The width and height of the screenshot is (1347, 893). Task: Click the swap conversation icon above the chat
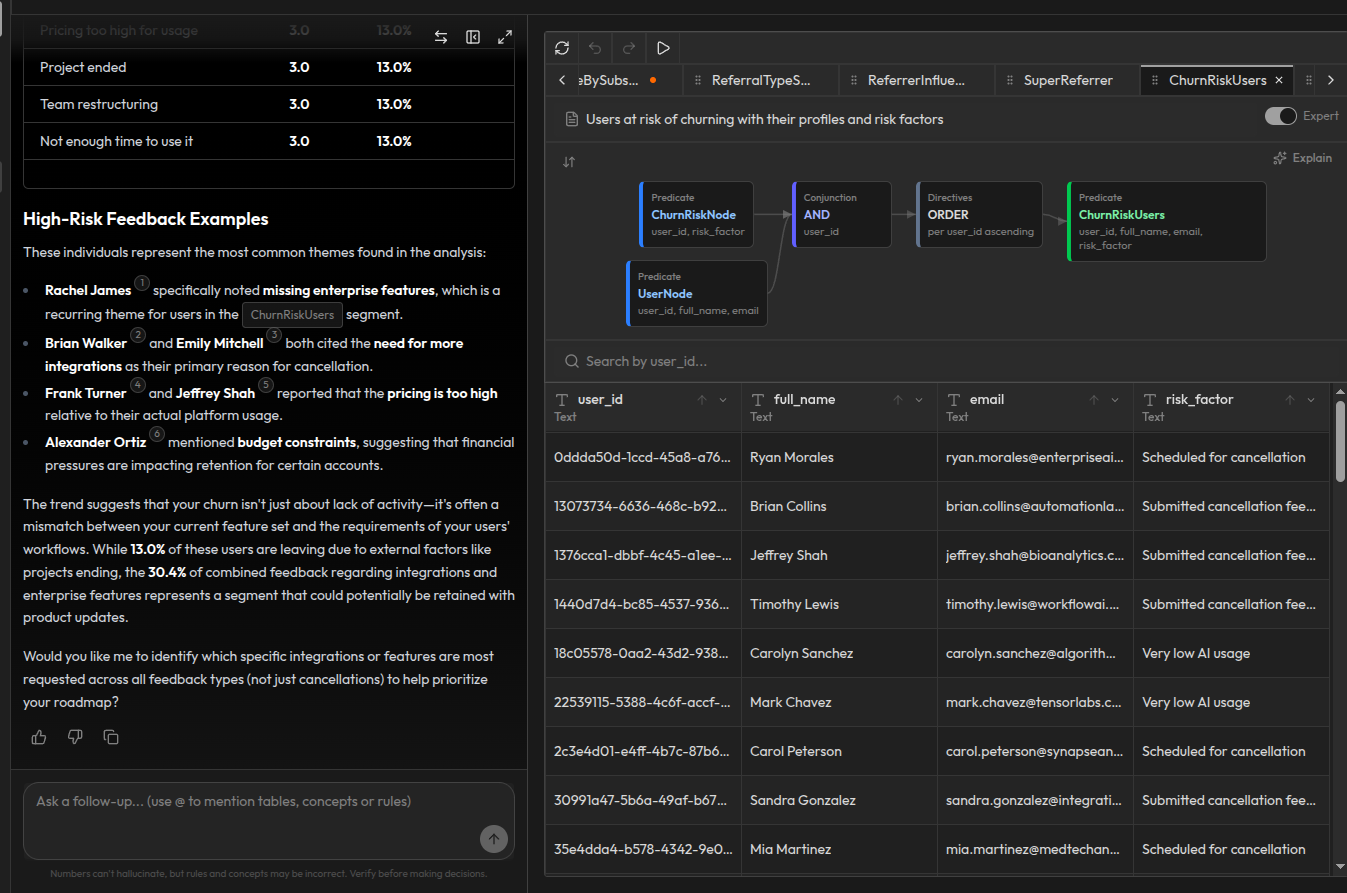click(440, 36)
